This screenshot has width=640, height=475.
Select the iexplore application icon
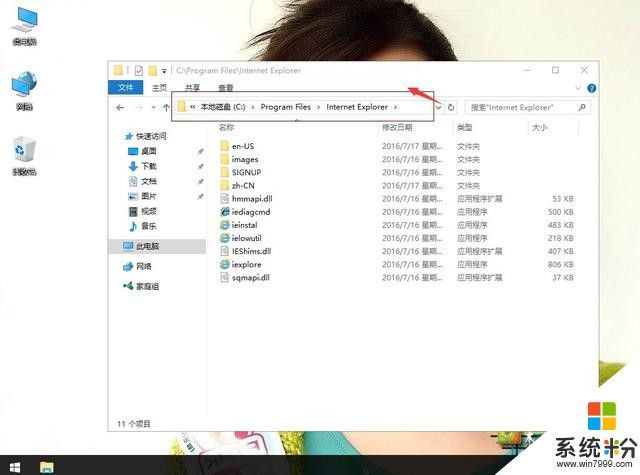224,264
